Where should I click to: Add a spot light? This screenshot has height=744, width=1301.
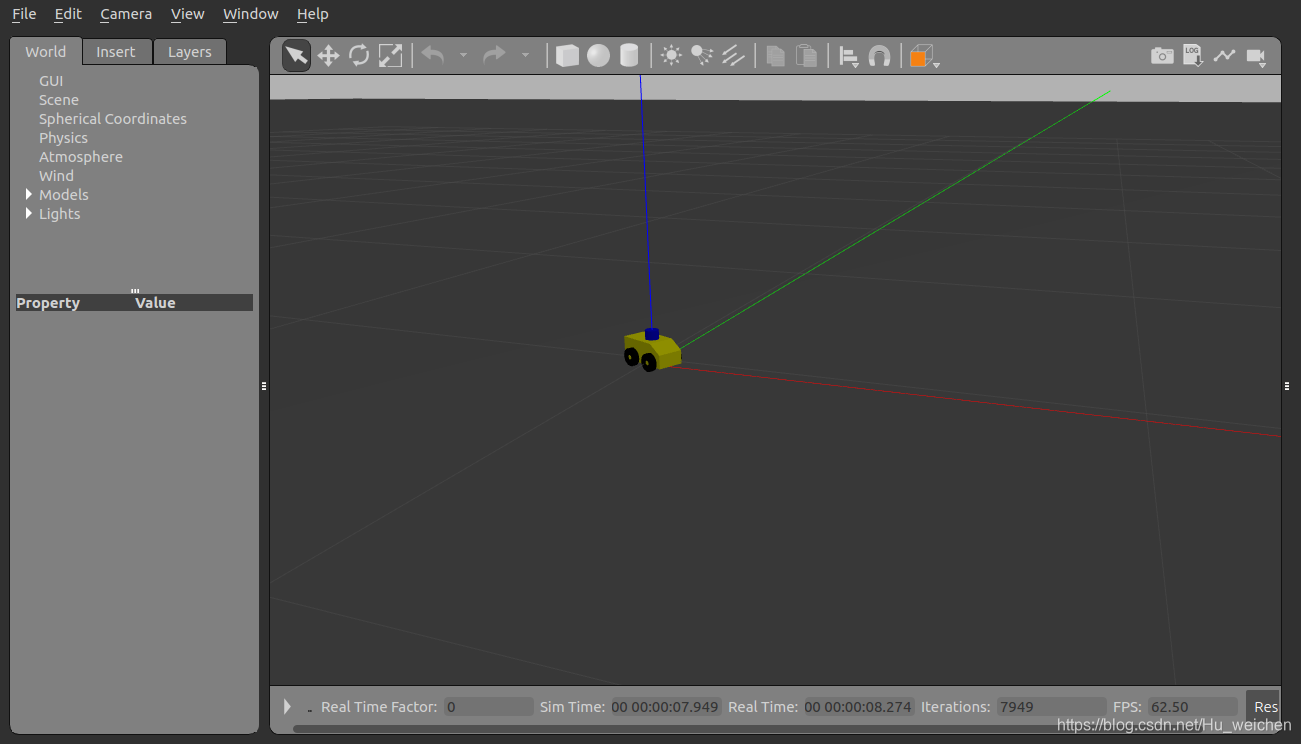[x=702, y=56]
